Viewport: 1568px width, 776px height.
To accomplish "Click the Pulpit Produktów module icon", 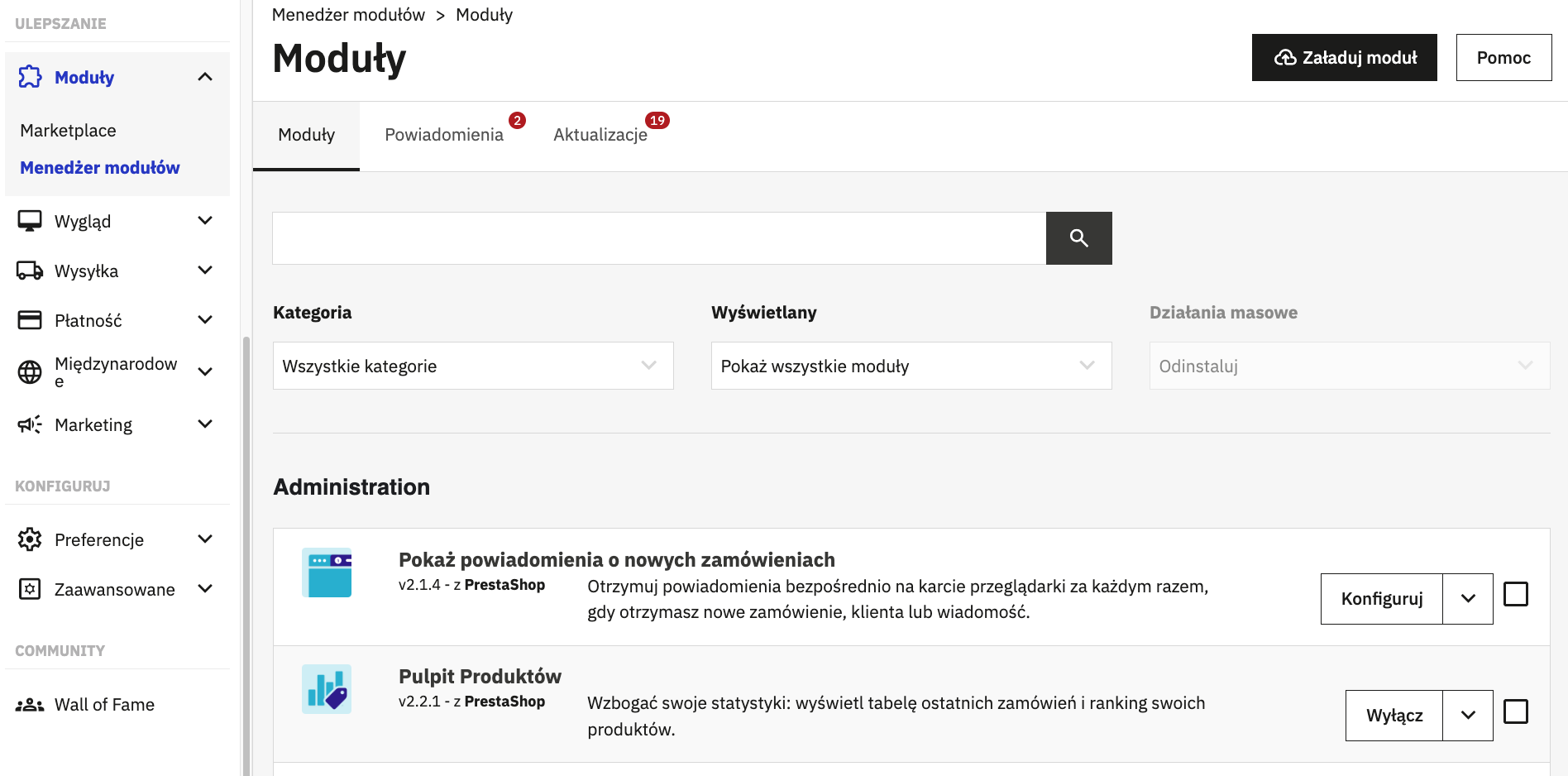I will [x=327, y=689].
